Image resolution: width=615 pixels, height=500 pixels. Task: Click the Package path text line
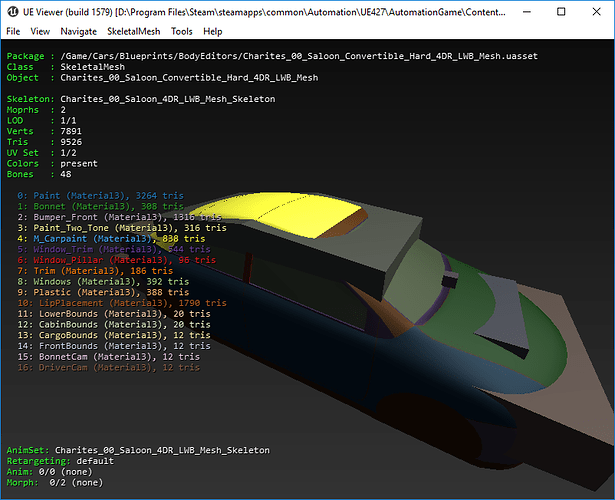272,56
